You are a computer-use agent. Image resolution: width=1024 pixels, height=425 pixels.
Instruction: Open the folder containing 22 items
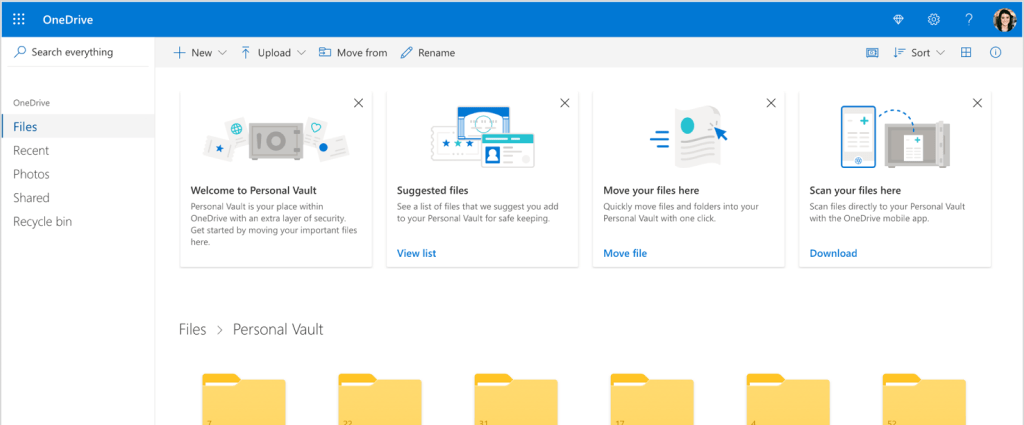[380, 399]
